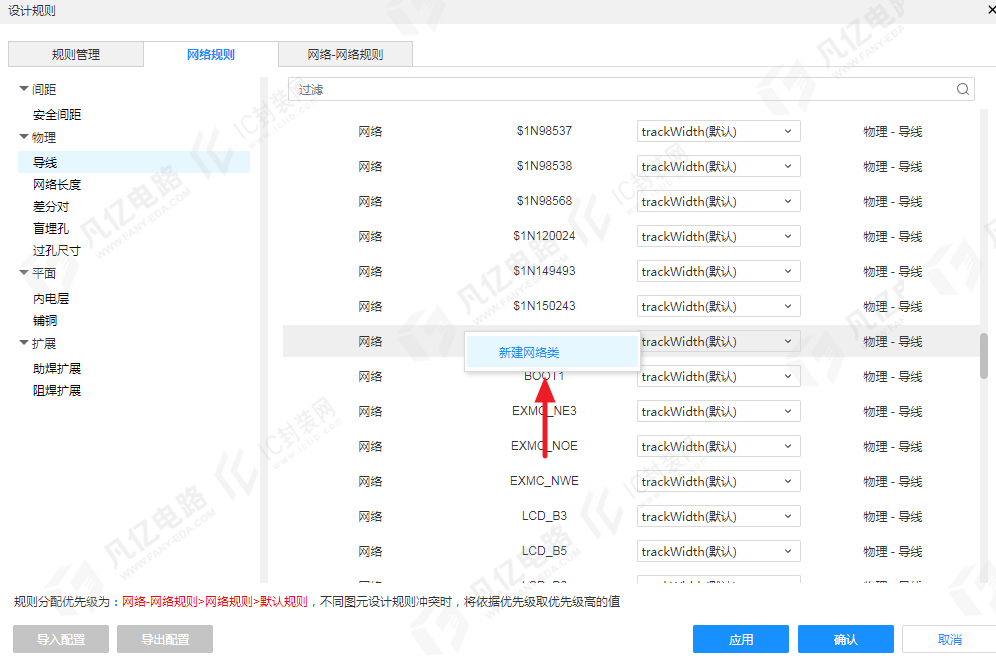
Task: Open 网络长度 rule category
Action: pos(57,184)
